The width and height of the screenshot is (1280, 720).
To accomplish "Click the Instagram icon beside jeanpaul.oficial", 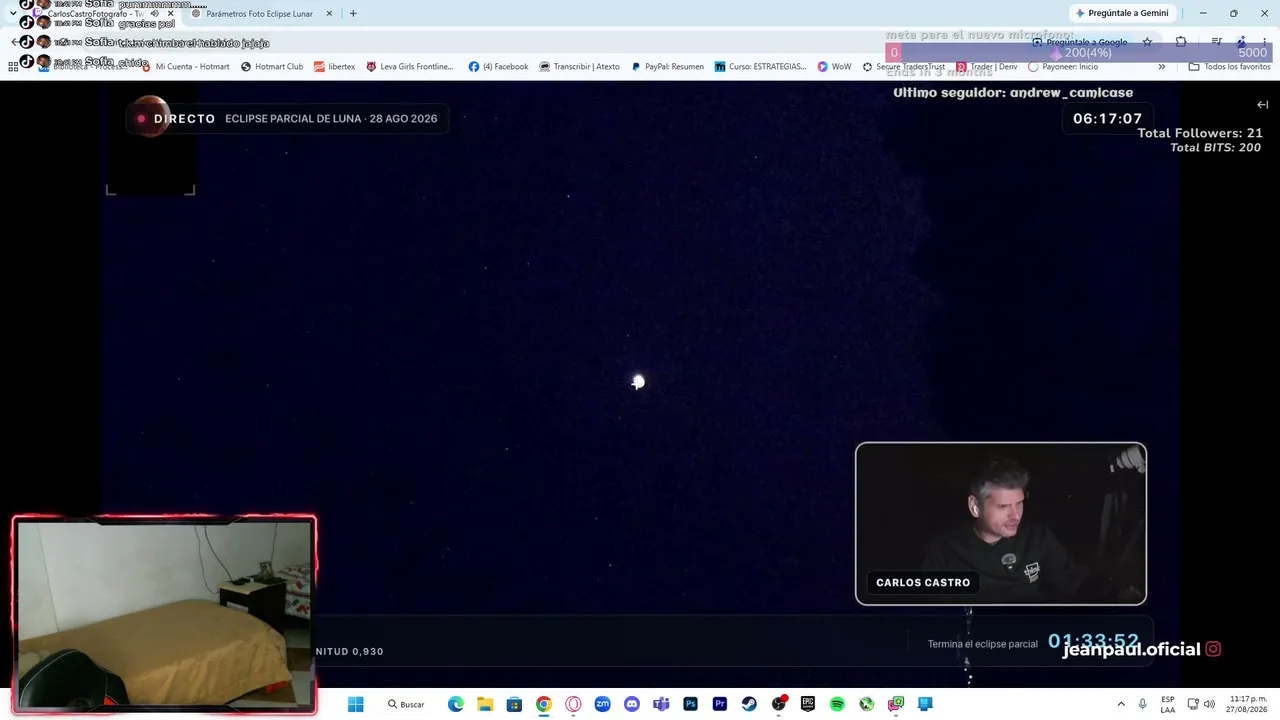I will [x=1213, y=649].
